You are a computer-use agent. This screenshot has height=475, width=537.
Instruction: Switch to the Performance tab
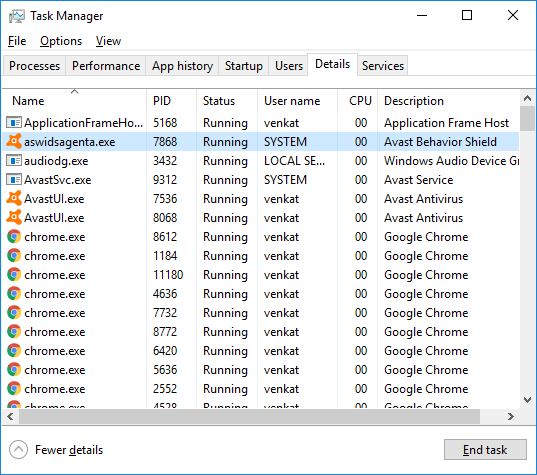[x=106, y=66]
